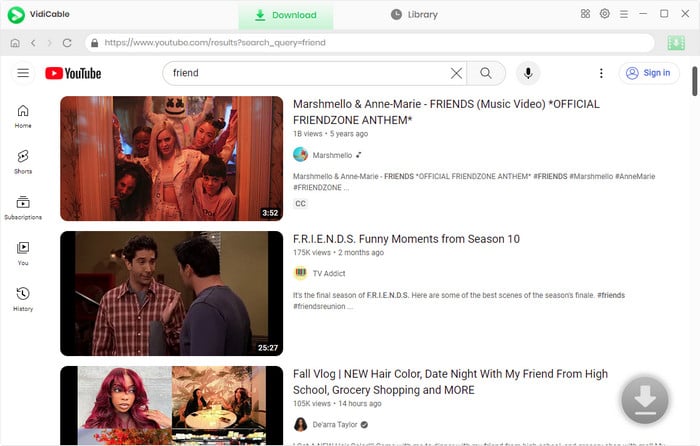Open YouTube guide hamburger menu
This screenshot has width=700, height=446.
click(x=23, y=73)
